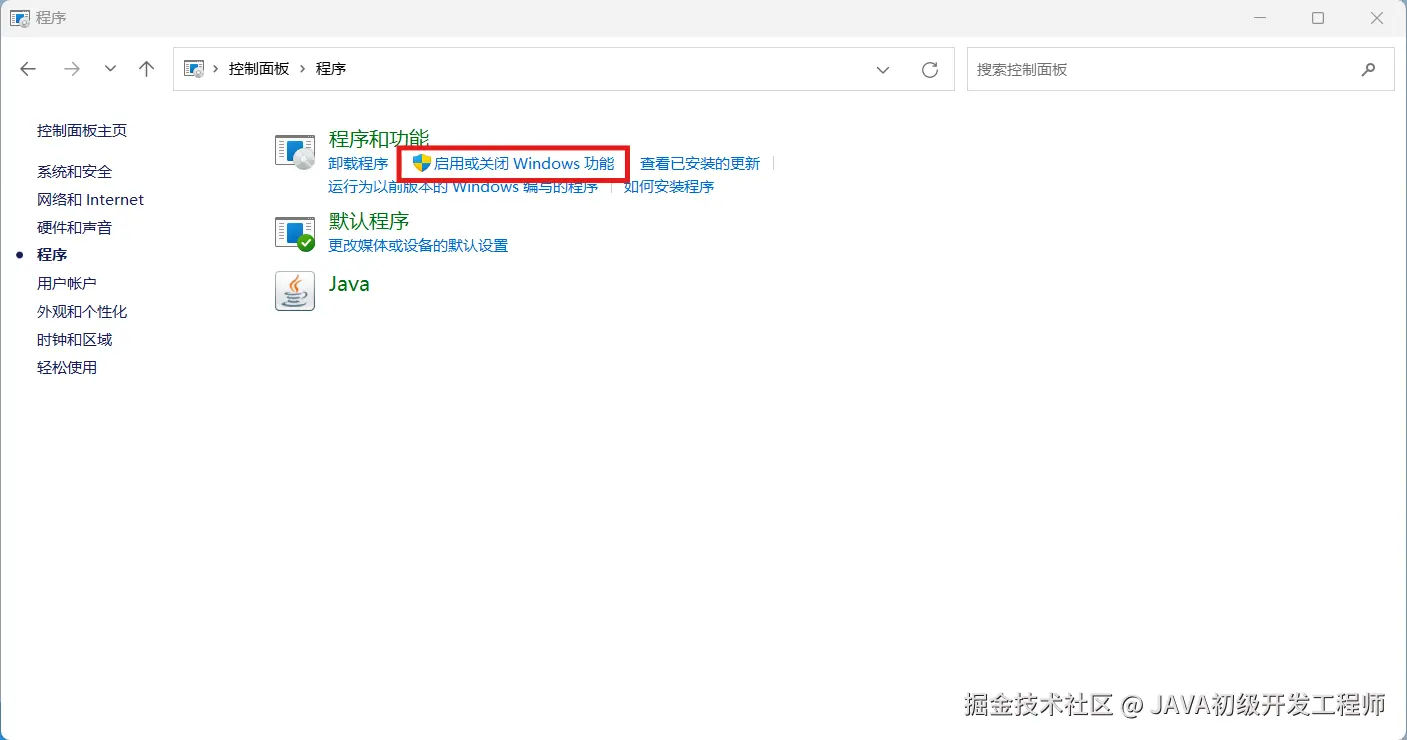The image size is (1407, 740).
Task: Open 时钟和区域 category
Action: 75,340
